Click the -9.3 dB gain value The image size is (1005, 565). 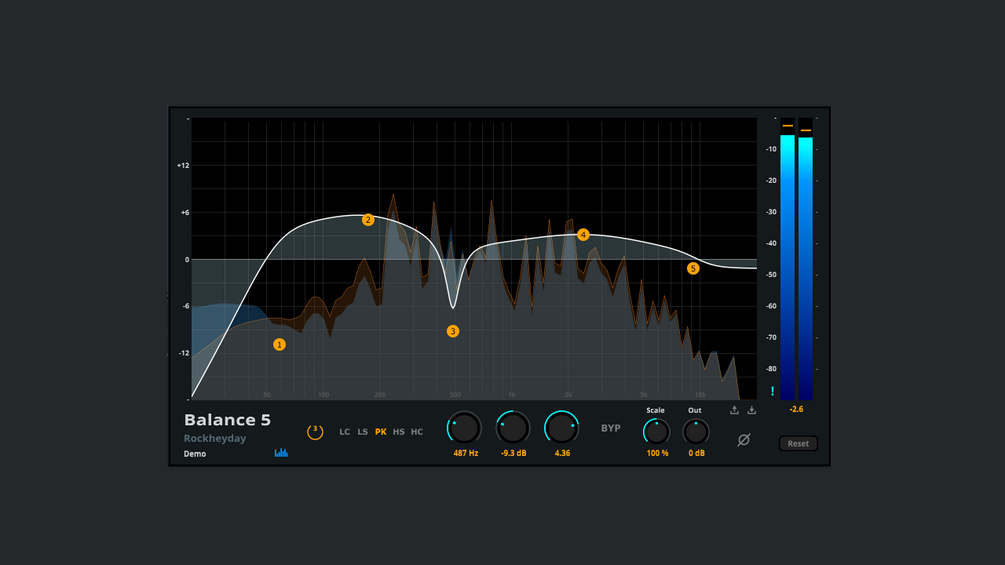513,453
